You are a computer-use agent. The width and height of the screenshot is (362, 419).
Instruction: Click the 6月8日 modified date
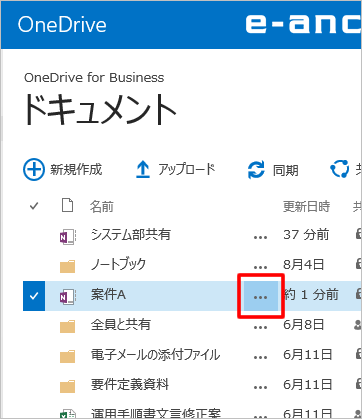pyautogui.click(x=304, y=325)
